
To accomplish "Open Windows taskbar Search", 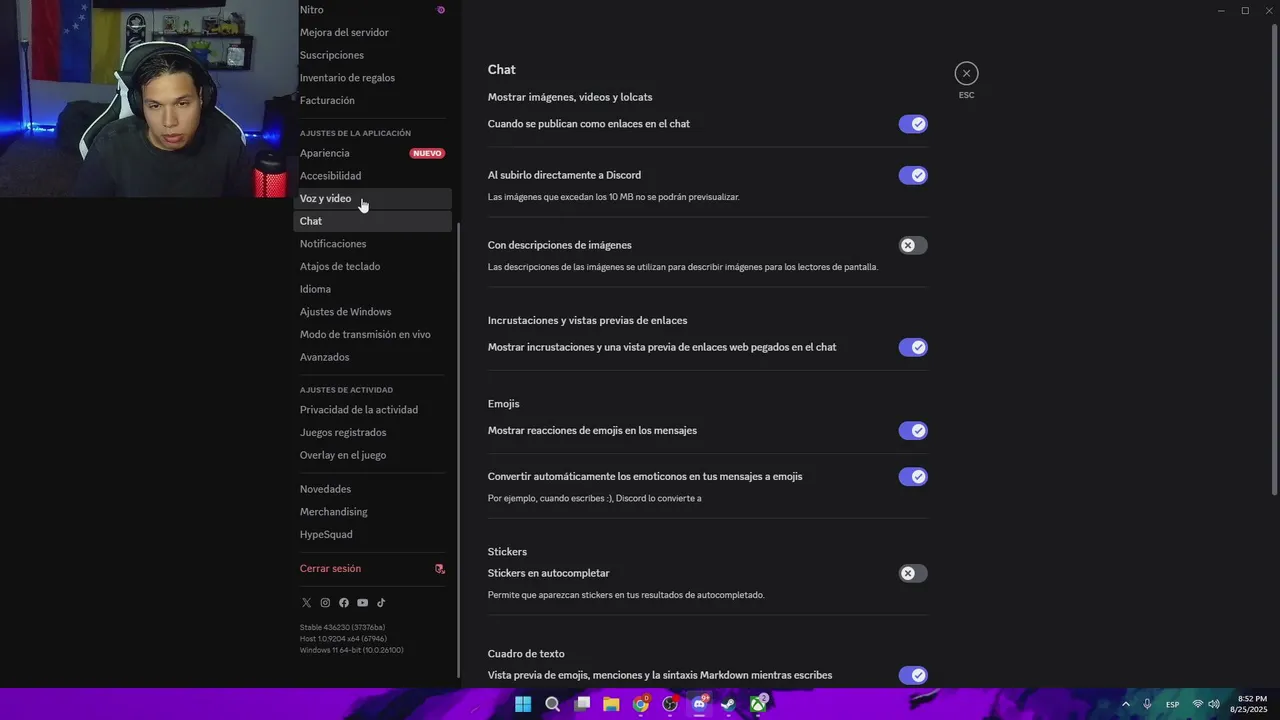I will (x=552, y=704).
